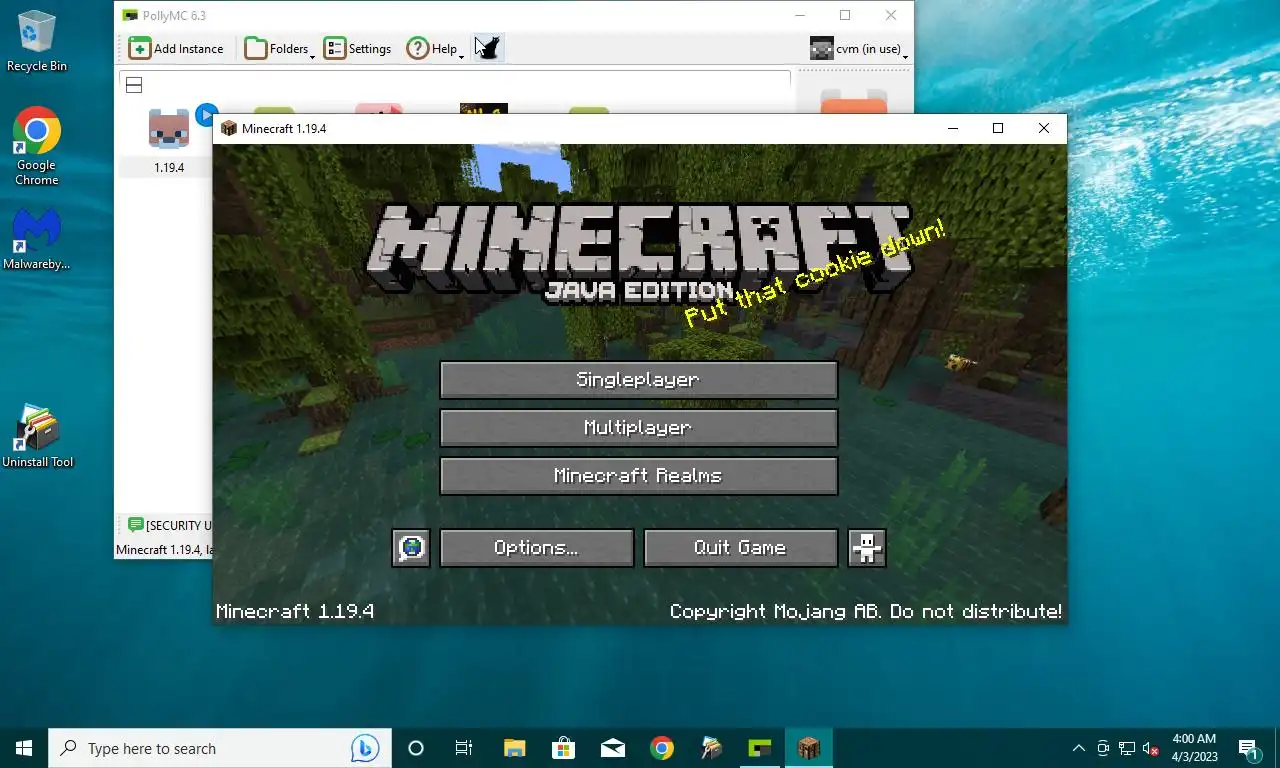Click the muted volume tray icon
This screenshot has height=768, width=1280.
pyautogui.click(x=1151, y=748)
